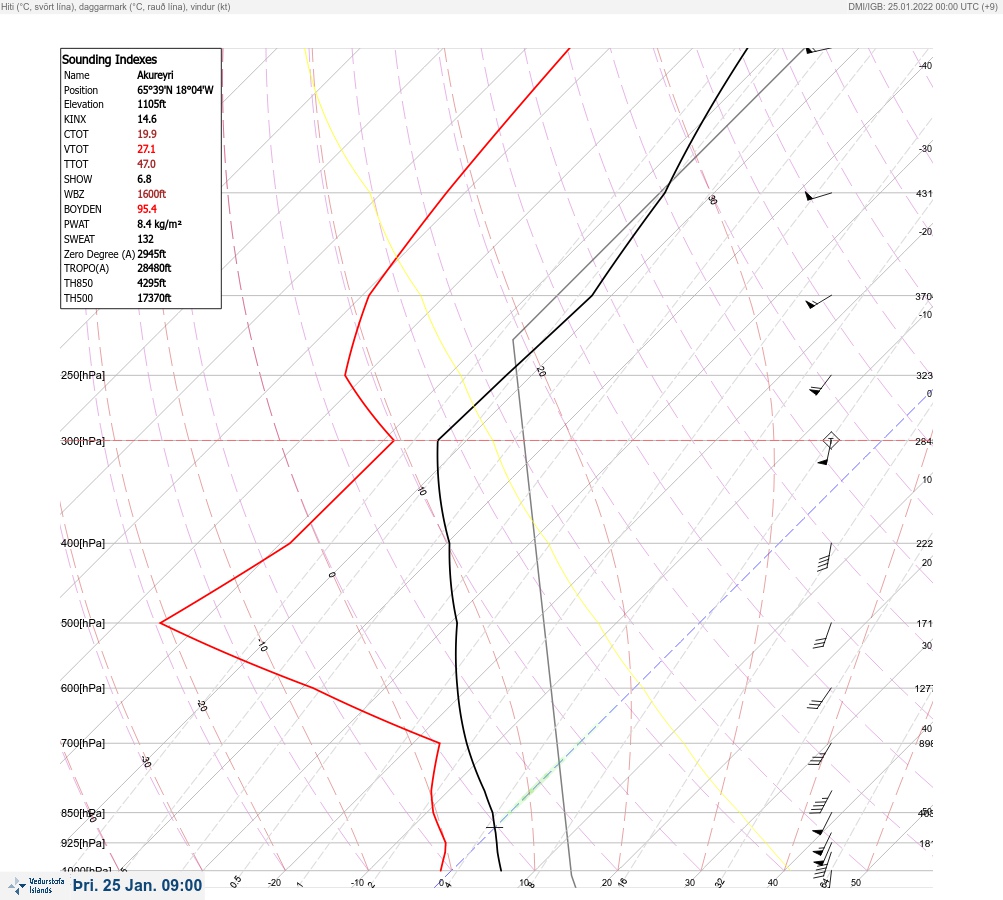The width and height of the screenshot is (1003, 900).
Task: Click the wind barb at 250 hPa level
Action: 820,385
